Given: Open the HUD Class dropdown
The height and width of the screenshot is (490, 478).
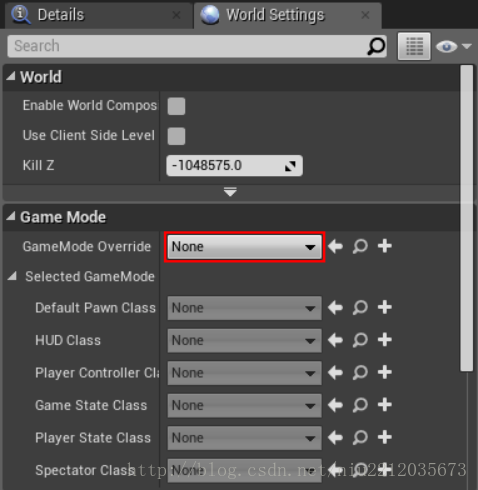Looking at the screenshot, I should point(244,340).
